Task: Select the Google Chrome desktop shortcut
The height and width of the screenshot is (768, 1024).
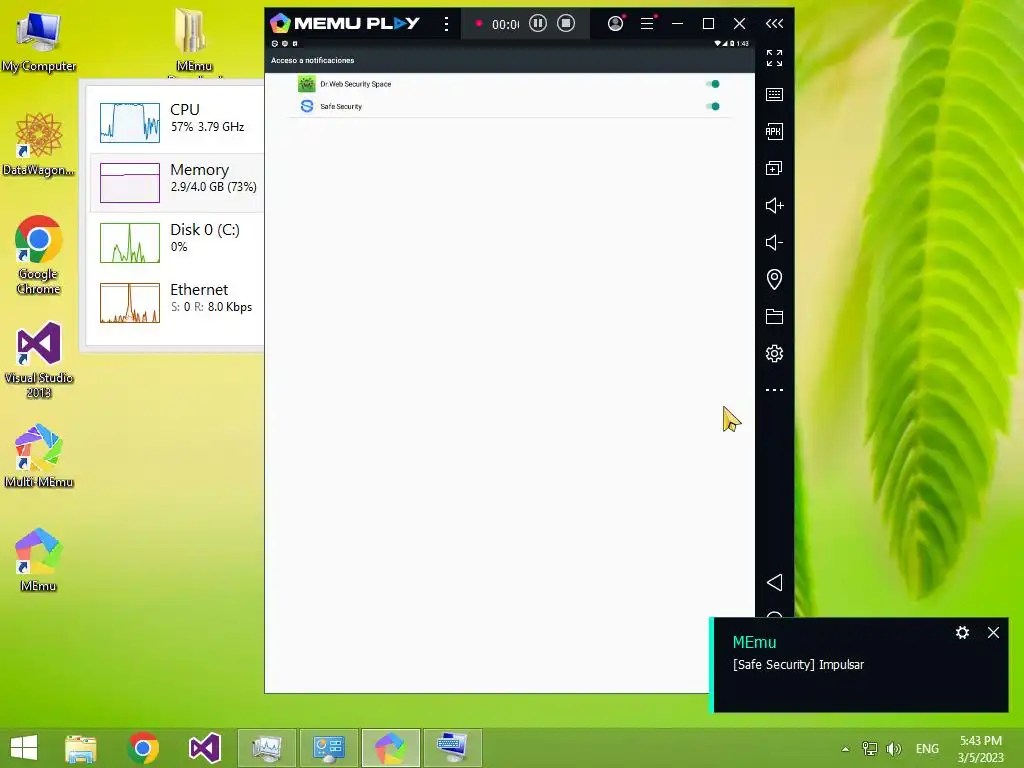Action: click(39, 255)
